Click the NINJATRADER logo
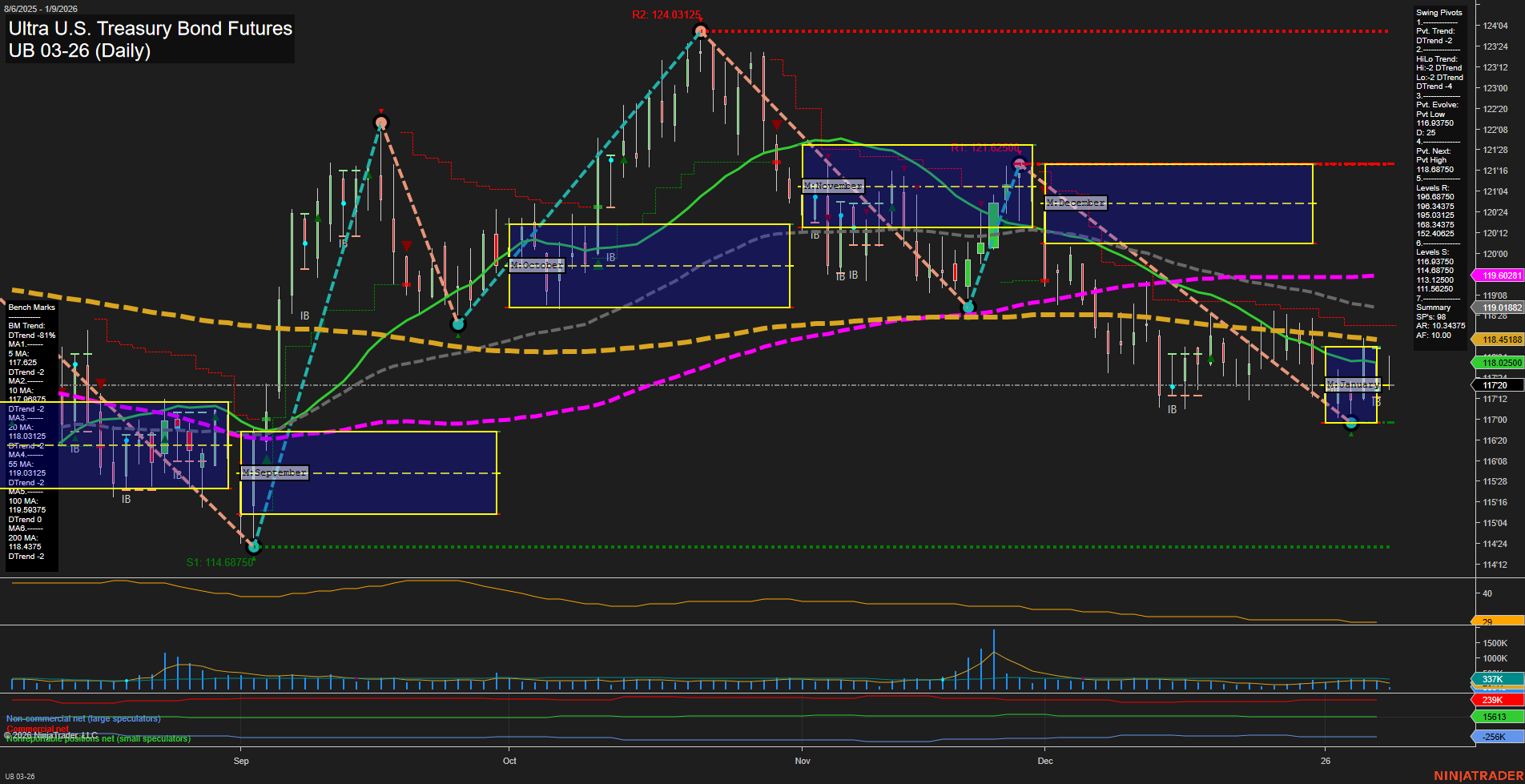This screenshot has height=784, width=1525. pos(1478,775)
